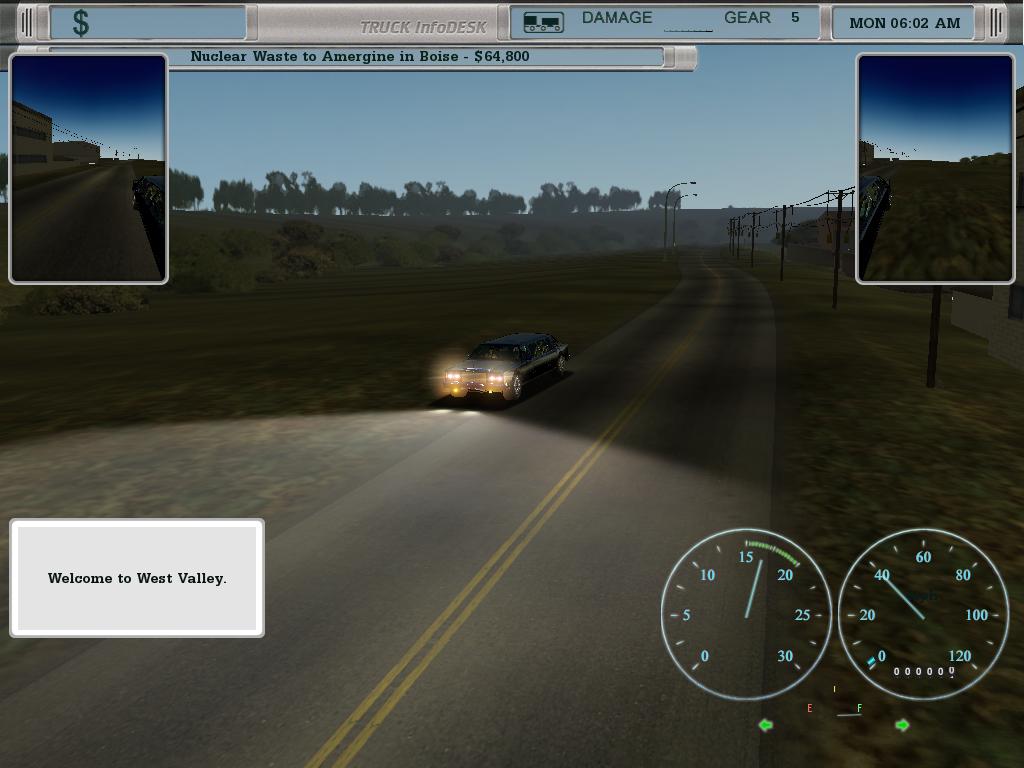Click the GEAR 5 readout

(761, 18)
